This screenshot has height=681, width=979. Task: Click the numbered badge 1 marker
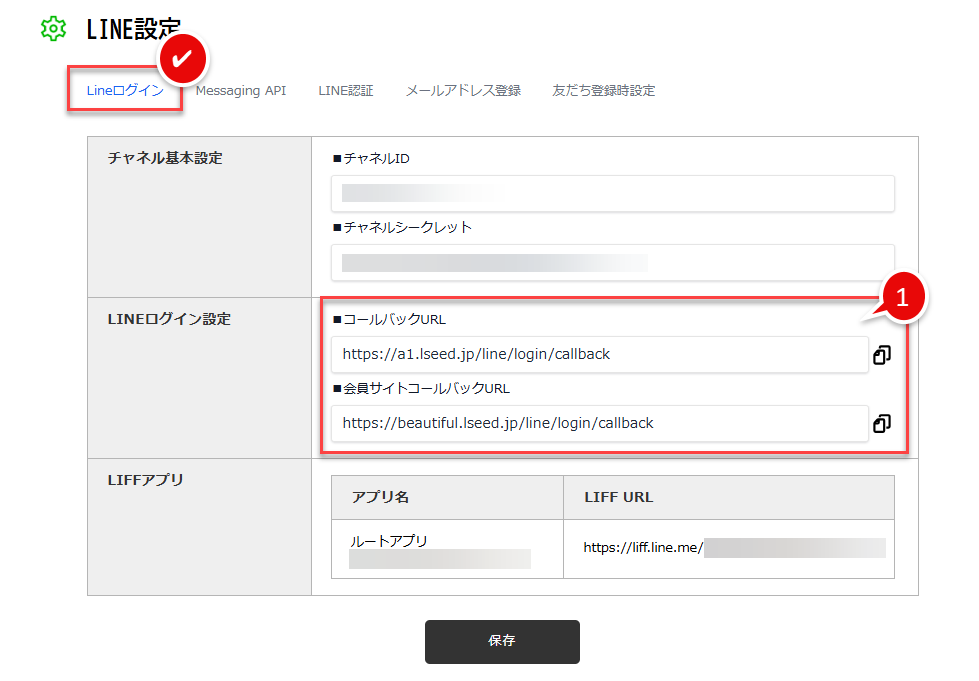click(x=903, y=296)
